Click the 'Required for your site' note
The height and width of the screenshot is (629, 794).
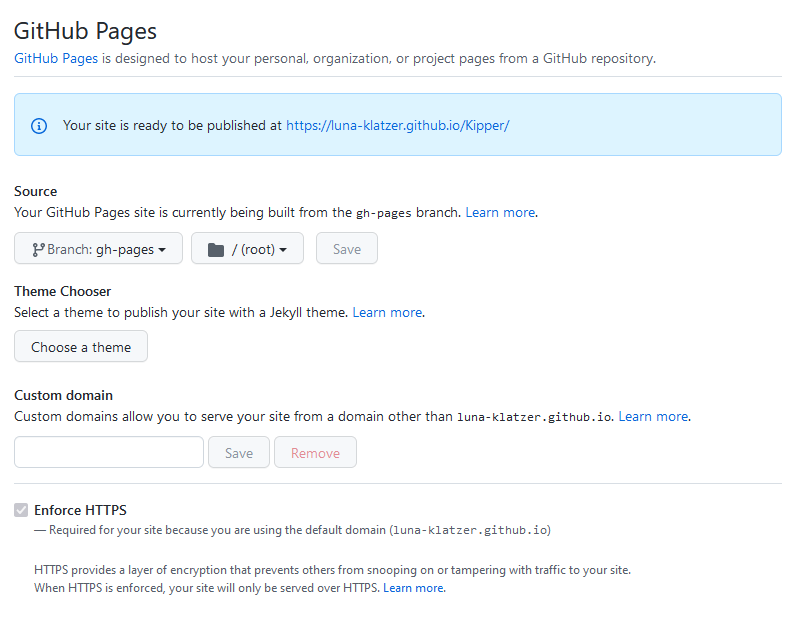pos(292,530)
